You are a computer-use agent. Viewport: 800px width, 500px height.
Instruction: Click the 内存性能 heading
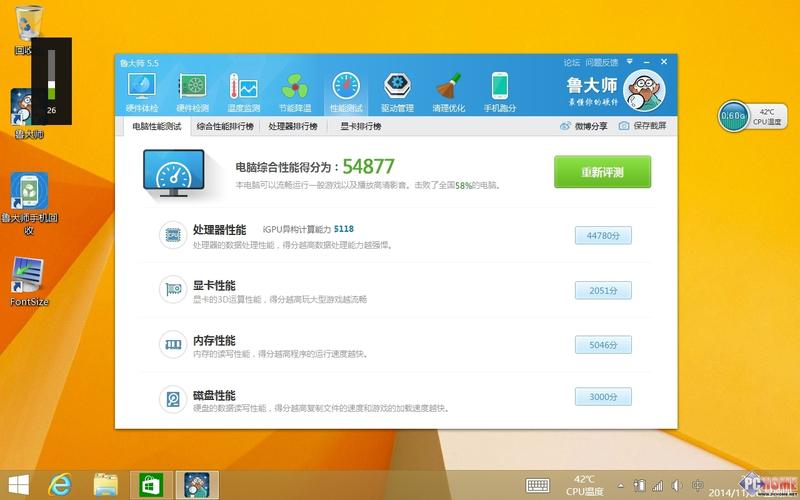214,340
